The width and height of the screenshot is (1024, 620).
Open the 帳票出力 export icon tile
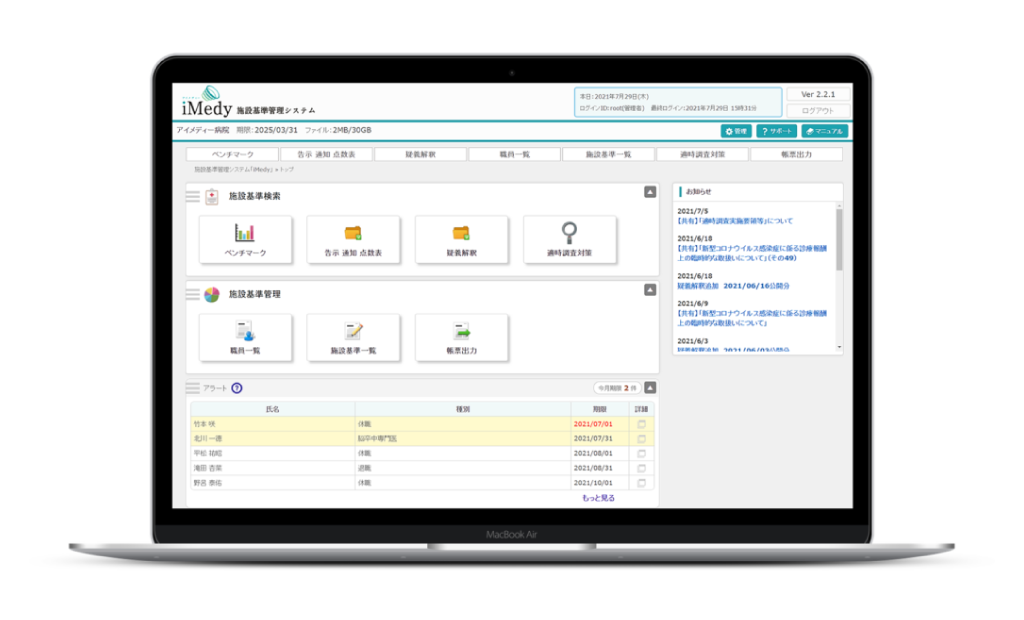(461, 338)
